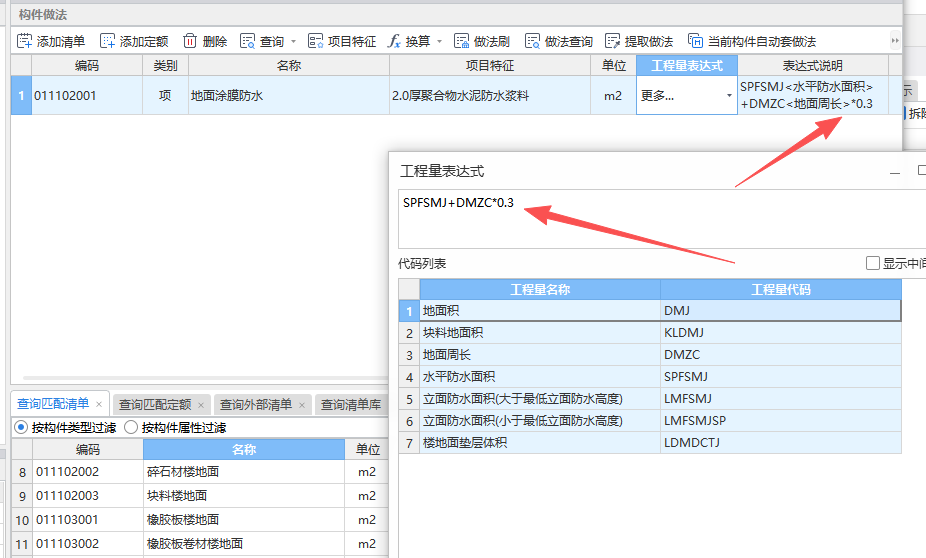Select list row 橡胶板卷材楼地面
The width and height of the screenshot is (926, 558).
pos(200,543)
